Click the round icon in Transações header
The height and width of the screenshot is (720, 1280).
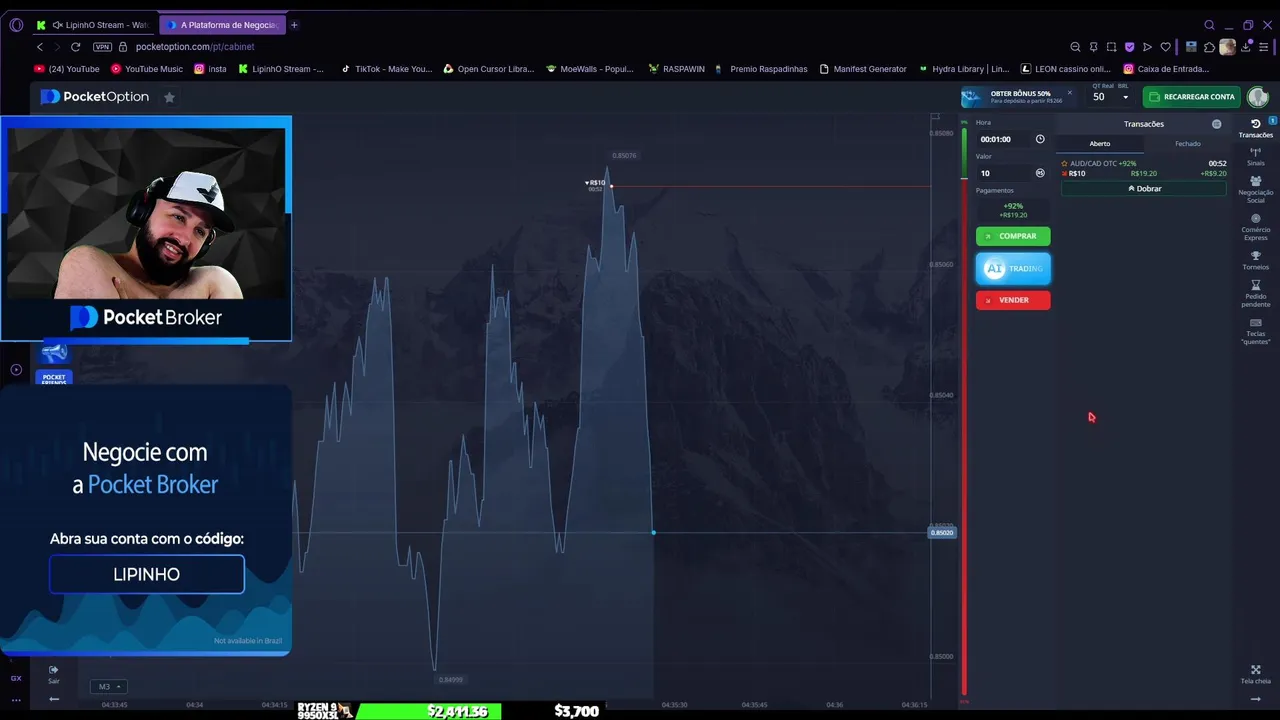[x=1216, y=124]
